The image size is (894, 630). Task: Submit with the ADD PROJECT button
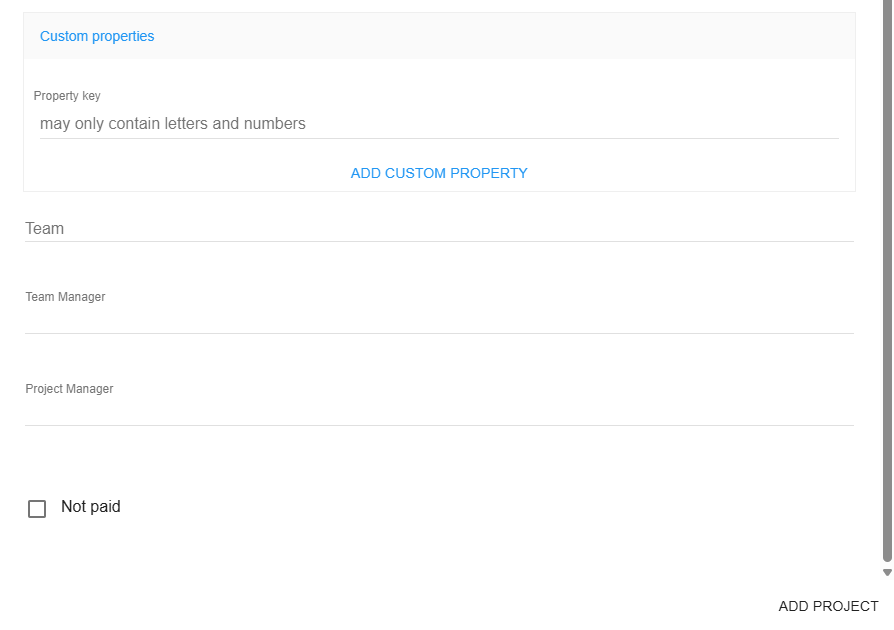828,606
